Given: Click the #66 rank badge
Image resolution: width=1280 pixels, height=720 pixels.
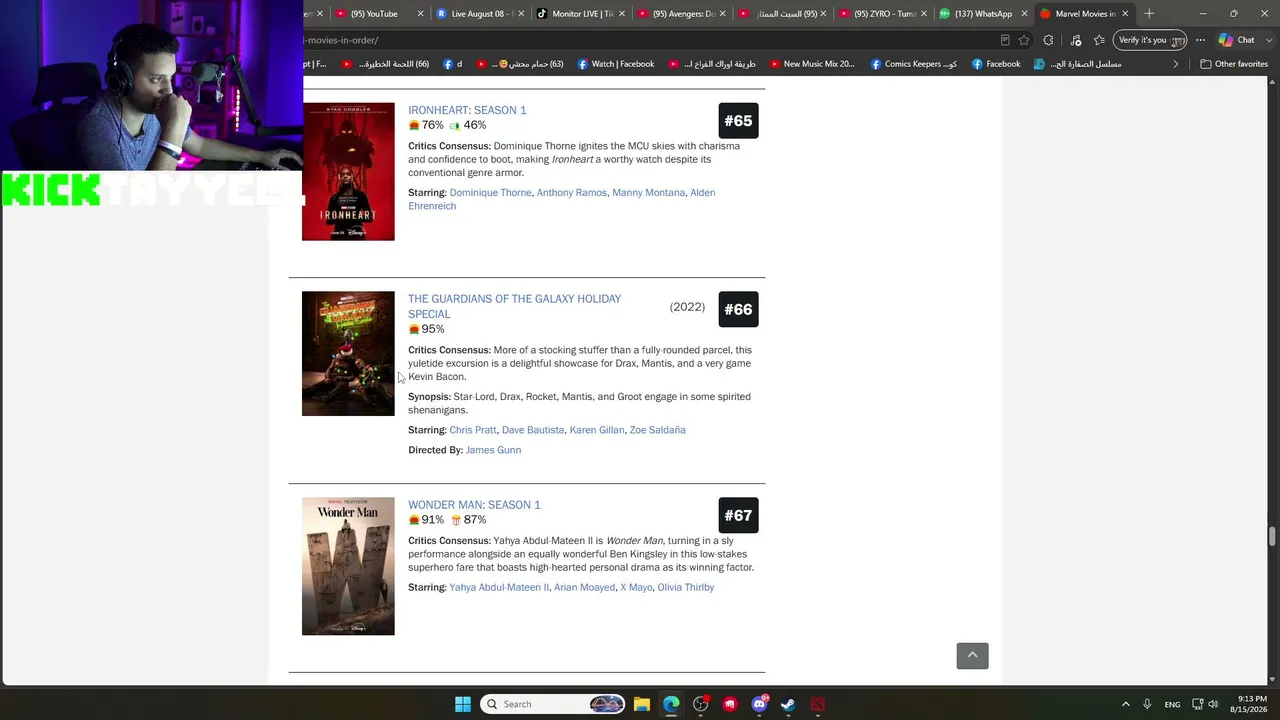Looking at the screenshot, I should tap(738, 309).
